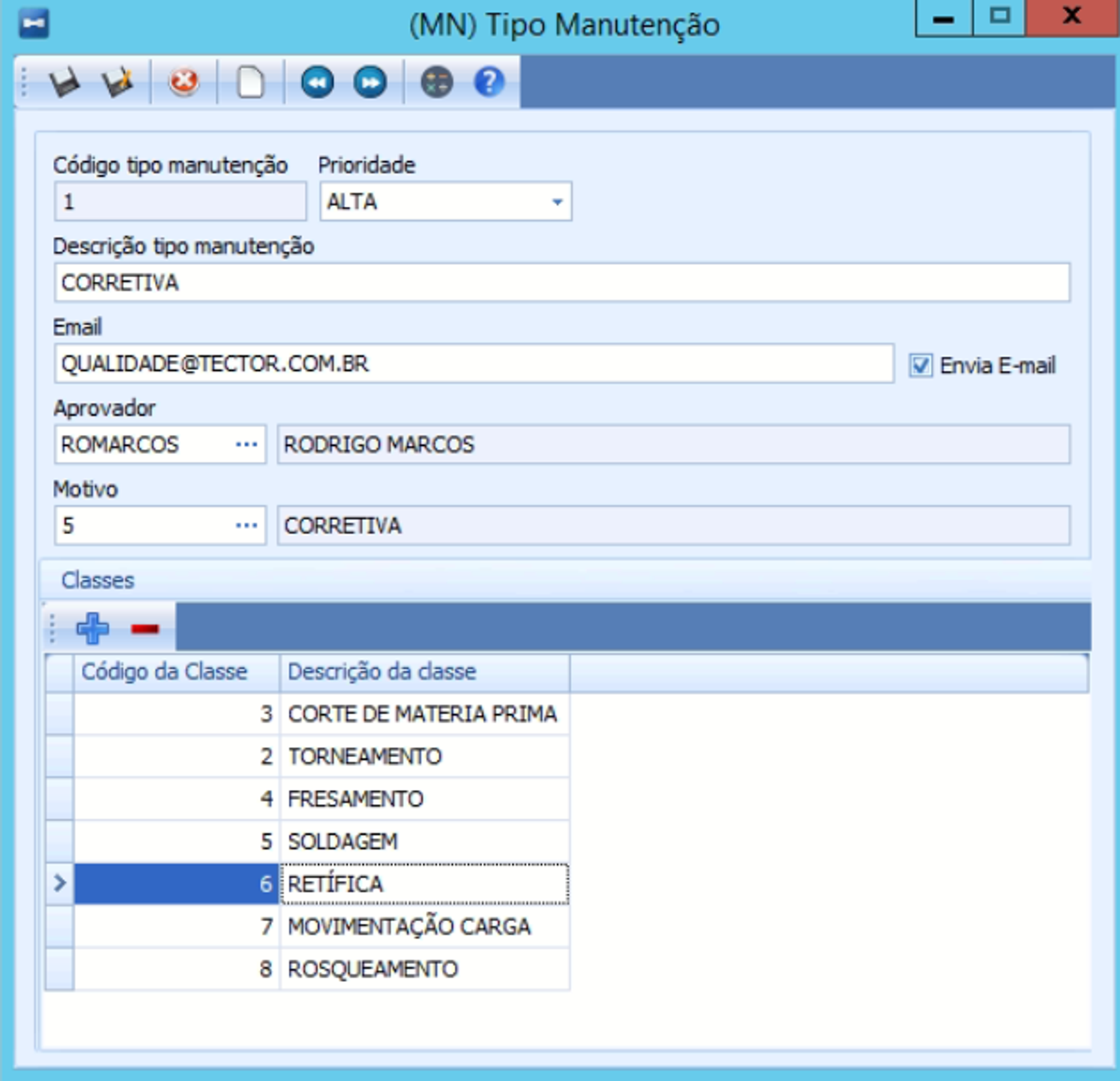1120x1081 pixels.
Task: Click class code 2 cell
Action: tap(176, 756)
